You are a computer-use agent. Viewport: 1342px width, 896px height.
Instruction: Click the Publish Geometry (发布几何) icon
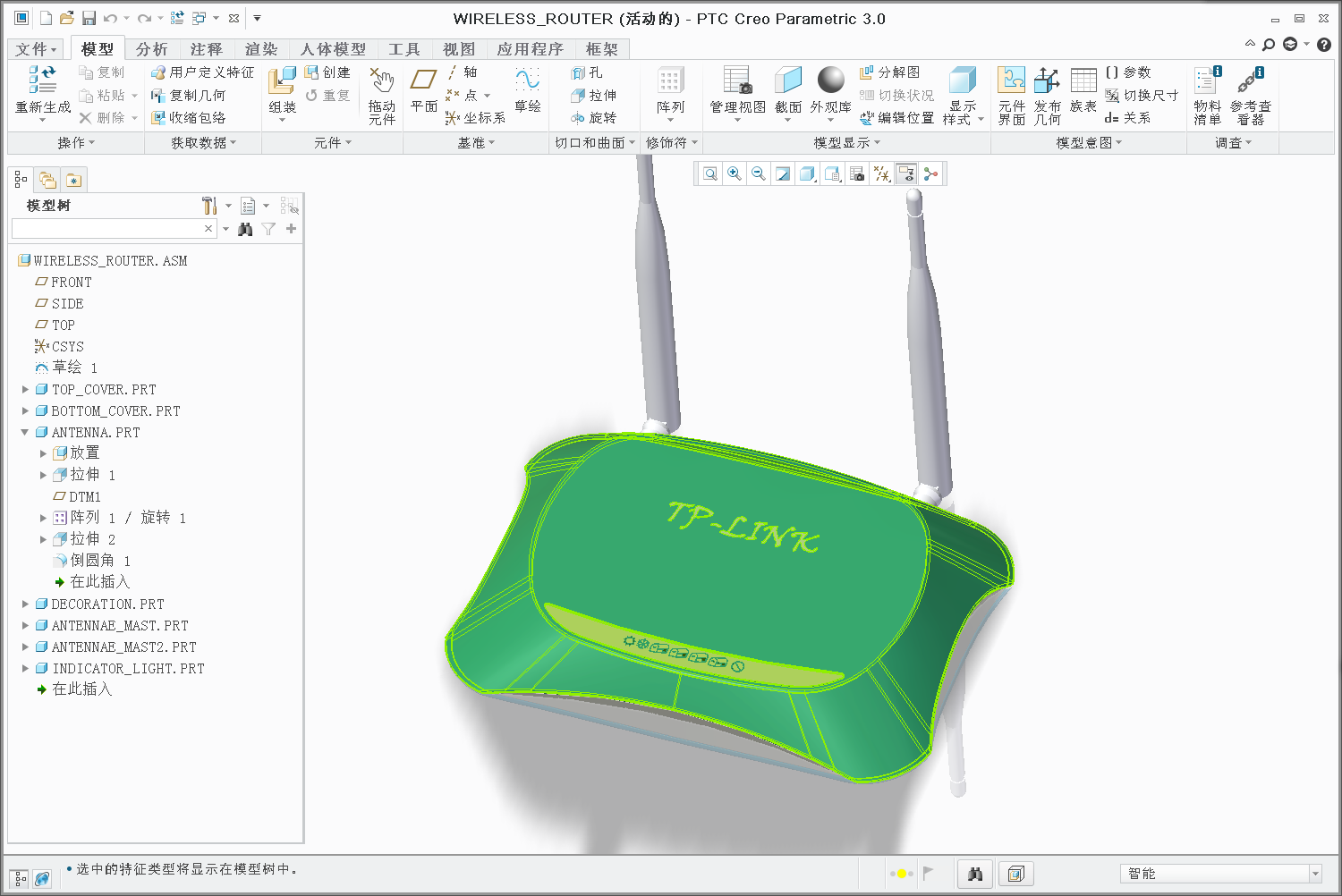(1048, 95)
